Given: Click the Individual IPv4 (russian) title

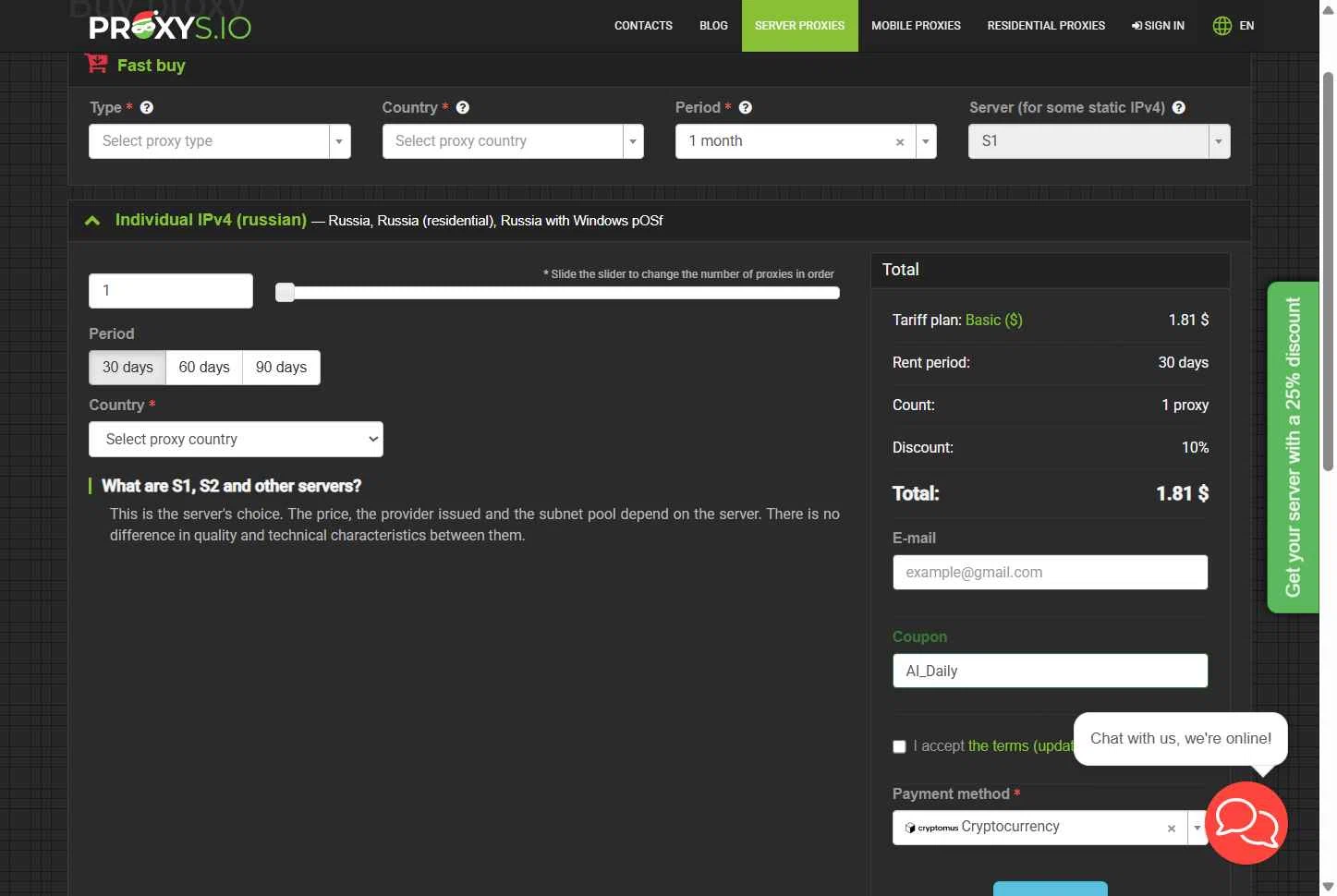Looking at the screenshot, I should click(211, 220).
